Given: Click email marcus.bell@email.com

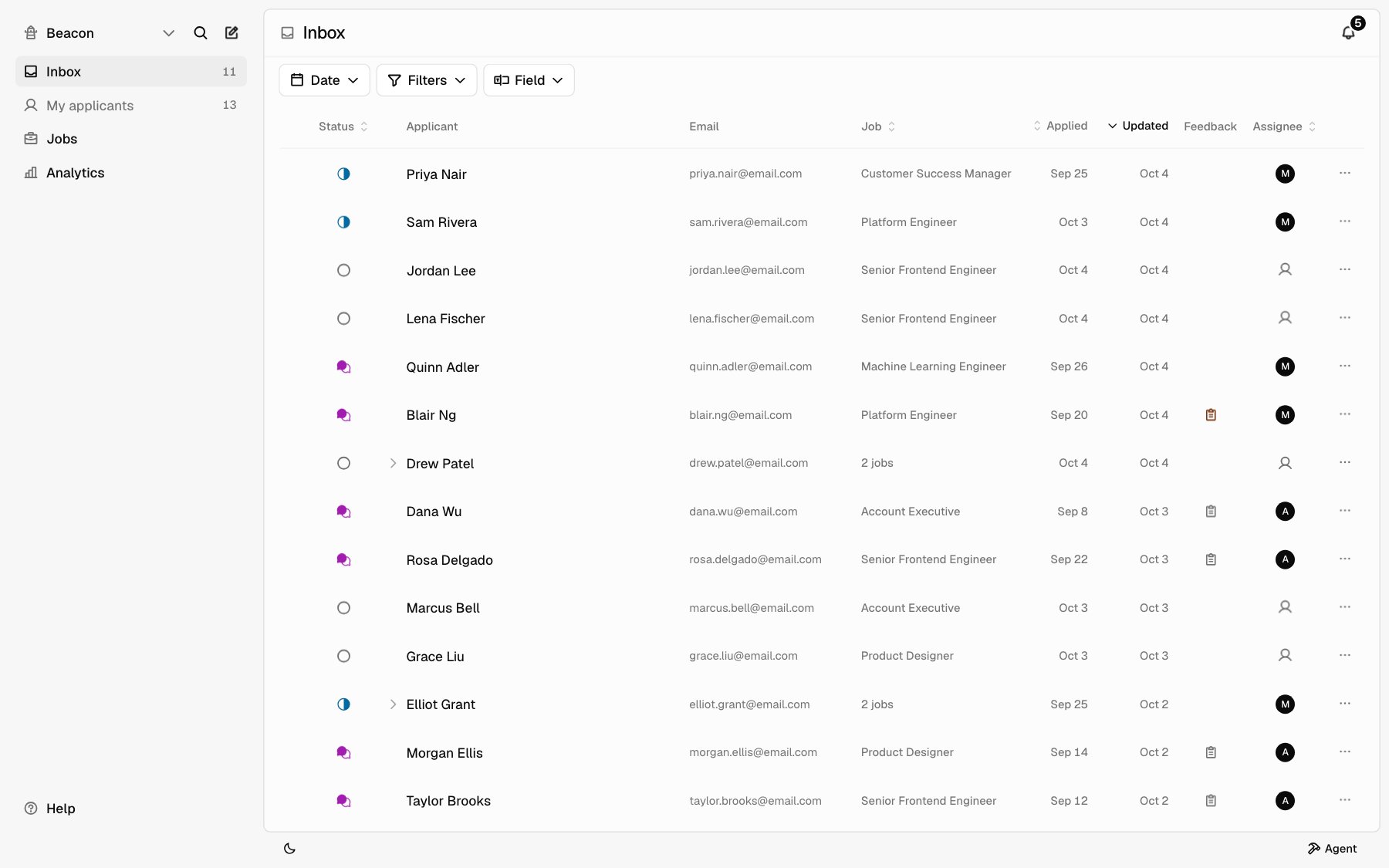Looking at the screenshot, I should pos(751,608).
